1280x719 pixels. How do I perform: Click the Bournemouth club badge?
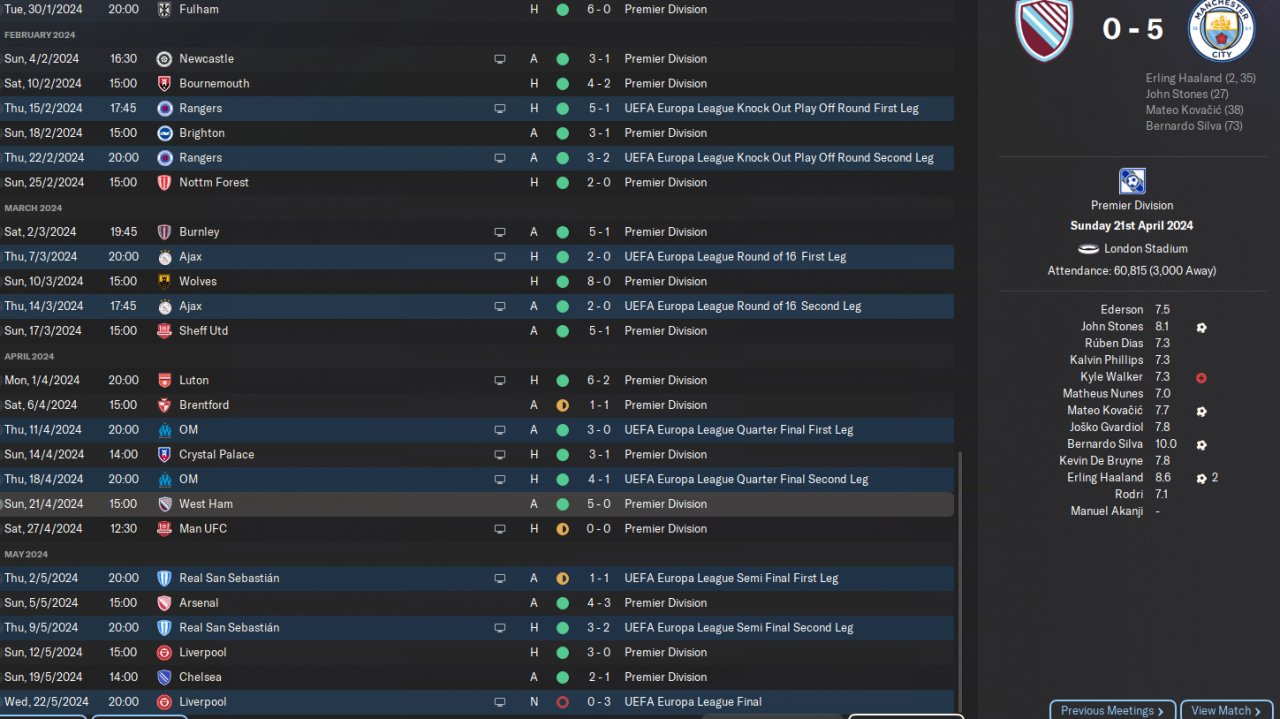coord(165,84)
